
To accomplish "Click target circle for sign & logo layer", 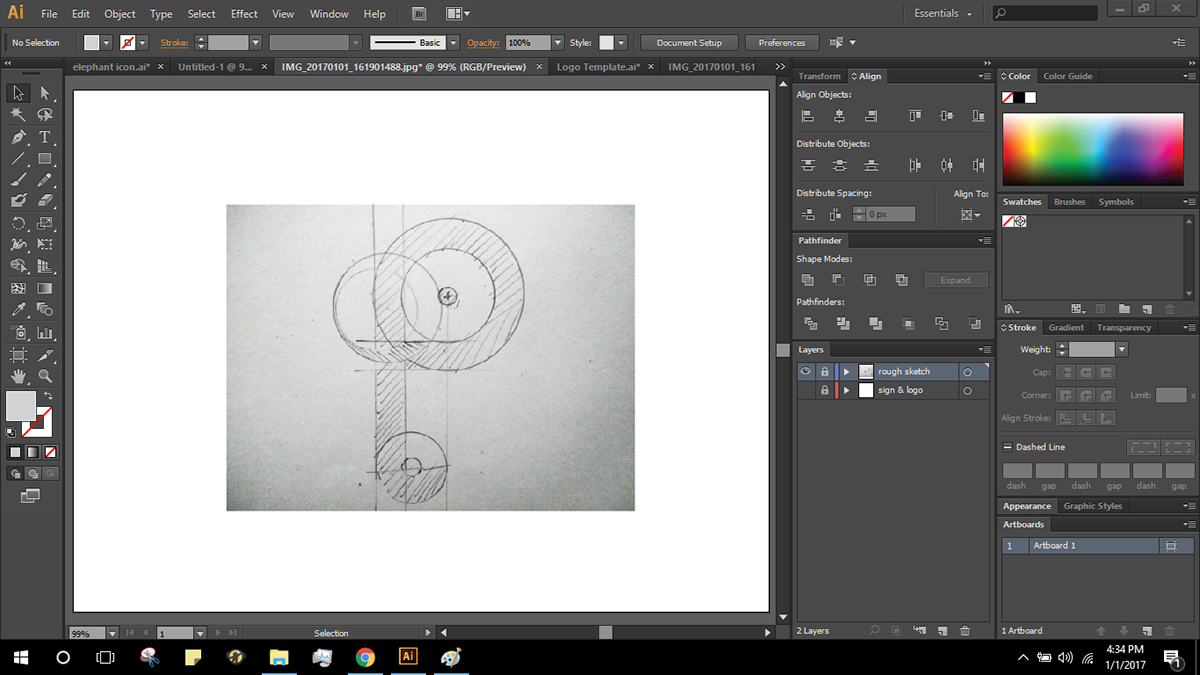I will pos(967,390).
